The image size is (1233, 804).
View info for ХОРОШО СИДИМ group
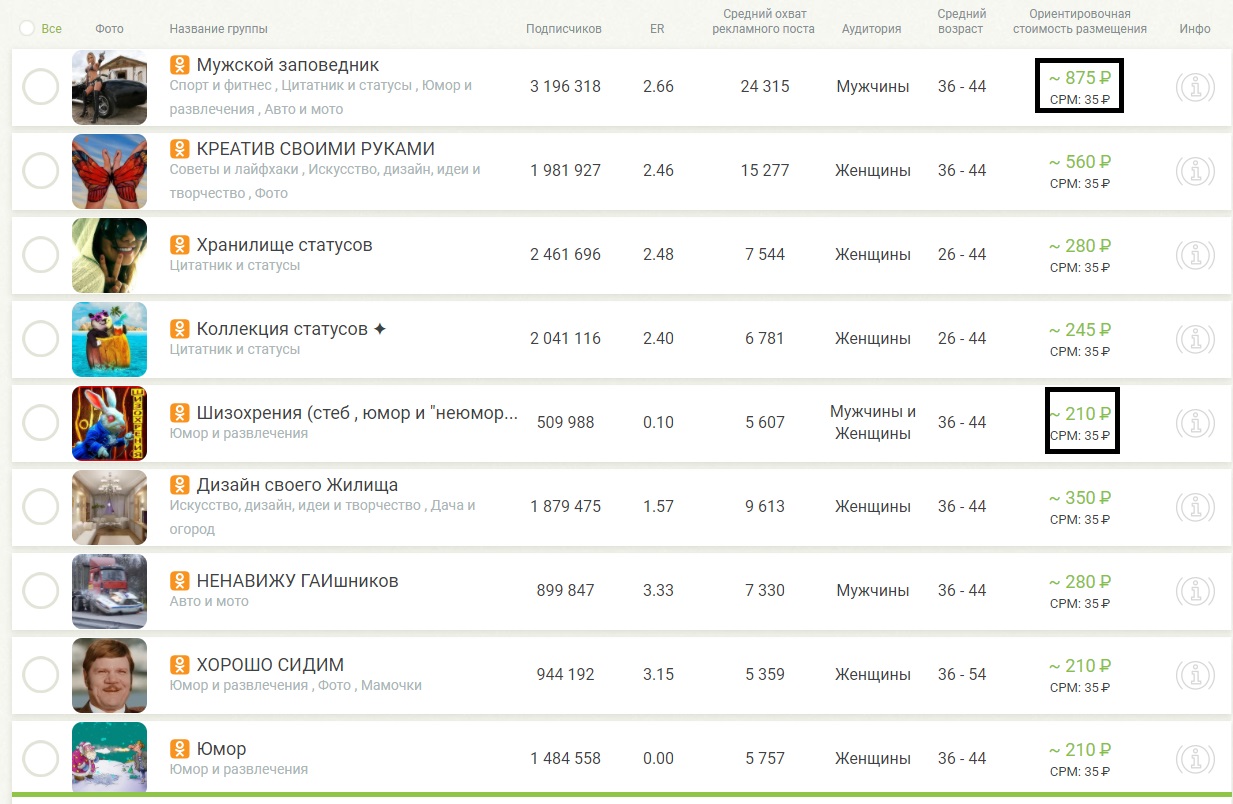1195,675
